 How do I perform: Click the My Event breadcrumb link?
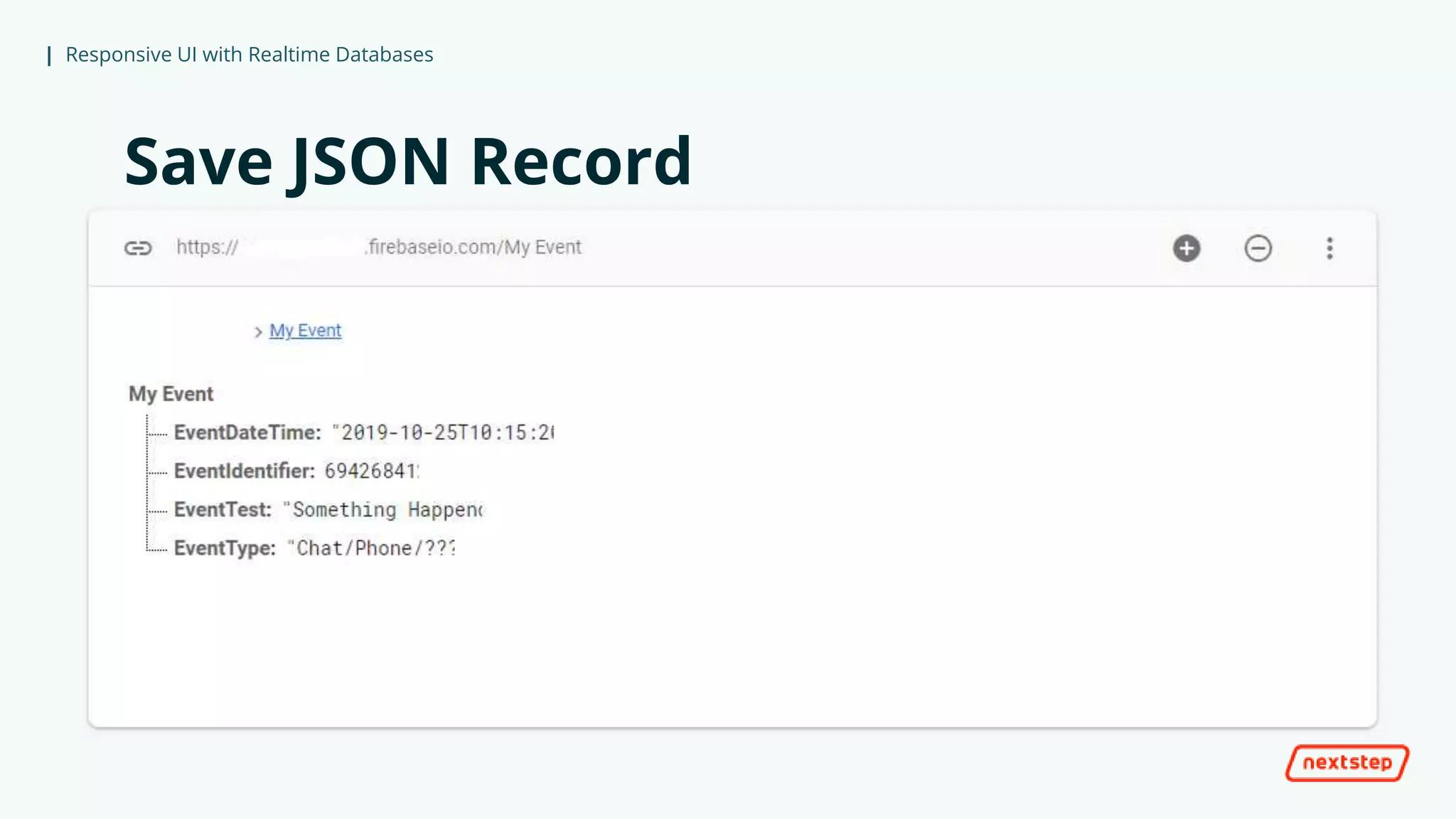305,331
